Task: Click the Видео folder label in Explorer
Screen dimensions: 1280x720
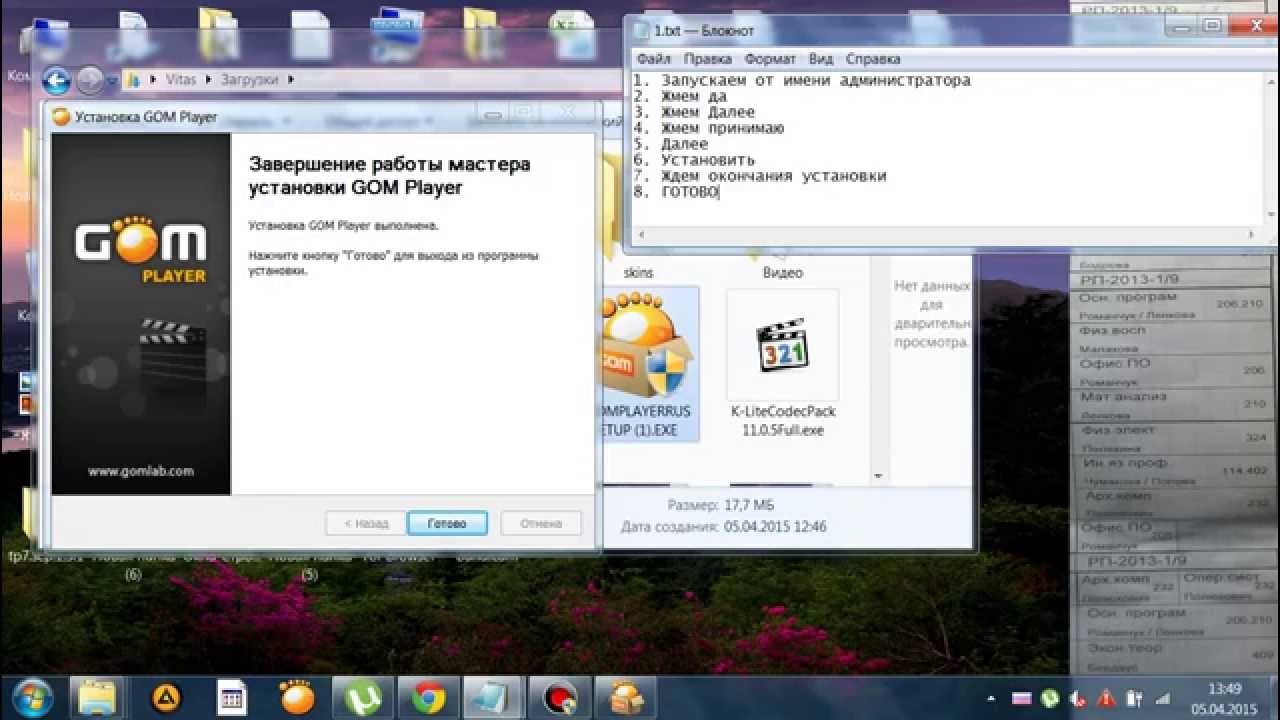Action: click(782, 273)
